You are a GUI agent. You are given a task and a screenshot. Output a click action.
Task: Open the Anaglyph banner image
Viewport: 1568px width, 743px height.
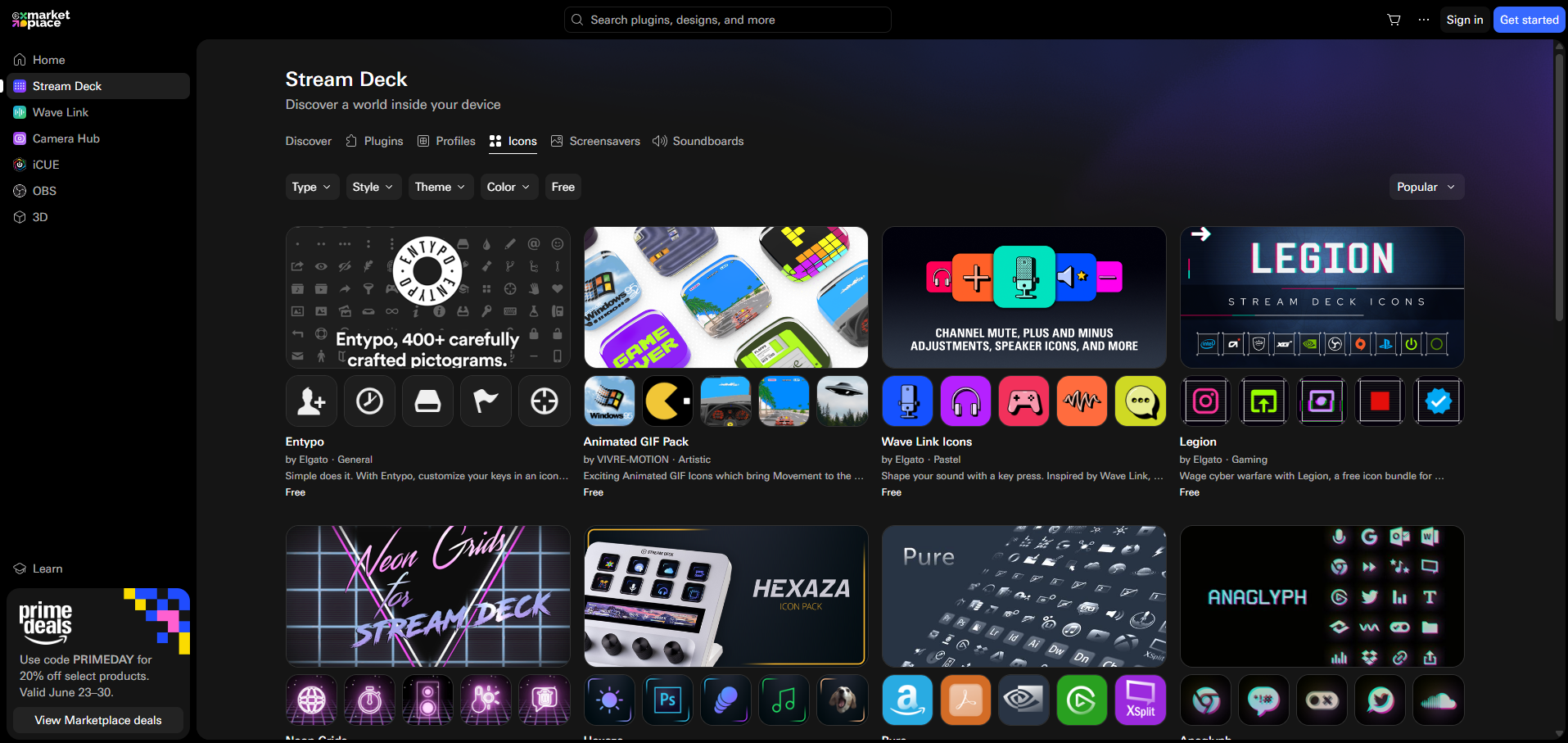[x=1322, y=596]
